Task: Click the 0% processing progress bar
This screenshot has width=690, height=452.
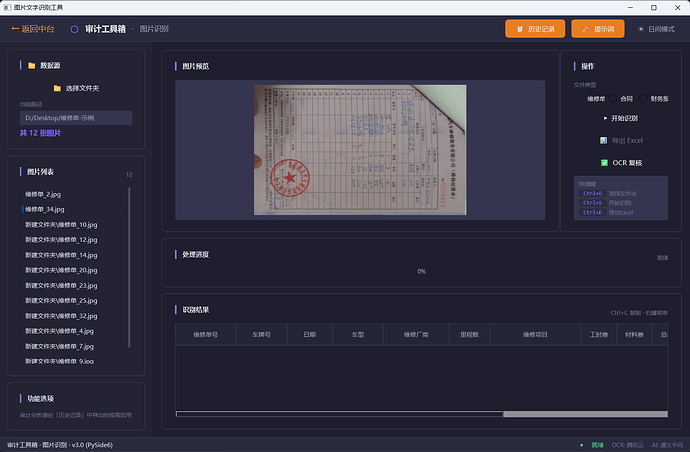Action: pyautogui.click(x=421, y=272)
